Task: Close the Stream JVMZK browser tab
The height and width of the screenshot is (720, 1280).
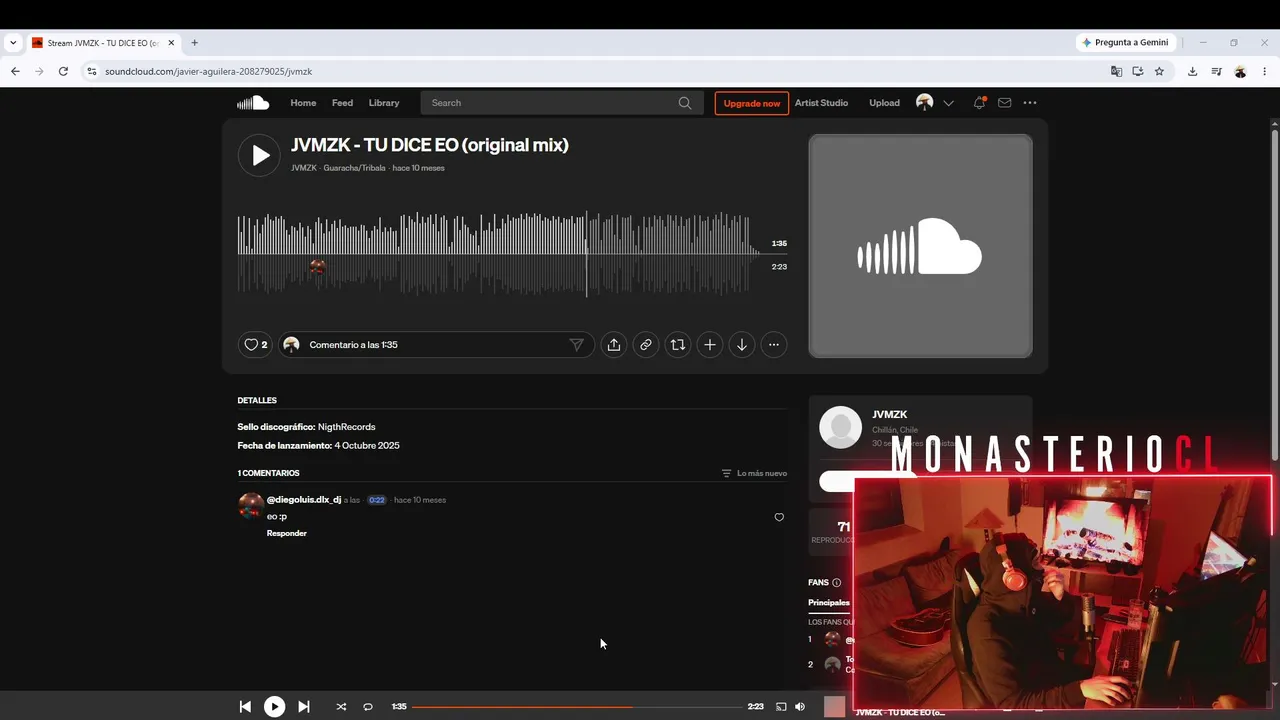Action: [x=171, y=43]
